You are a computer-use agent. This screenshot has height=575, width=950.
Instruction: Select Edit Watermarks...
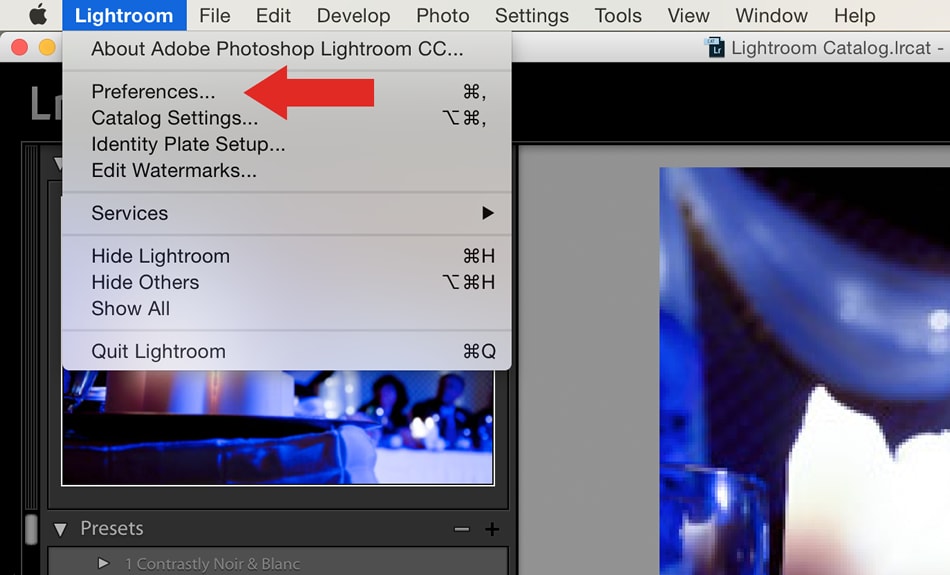(x=287, y=170)
